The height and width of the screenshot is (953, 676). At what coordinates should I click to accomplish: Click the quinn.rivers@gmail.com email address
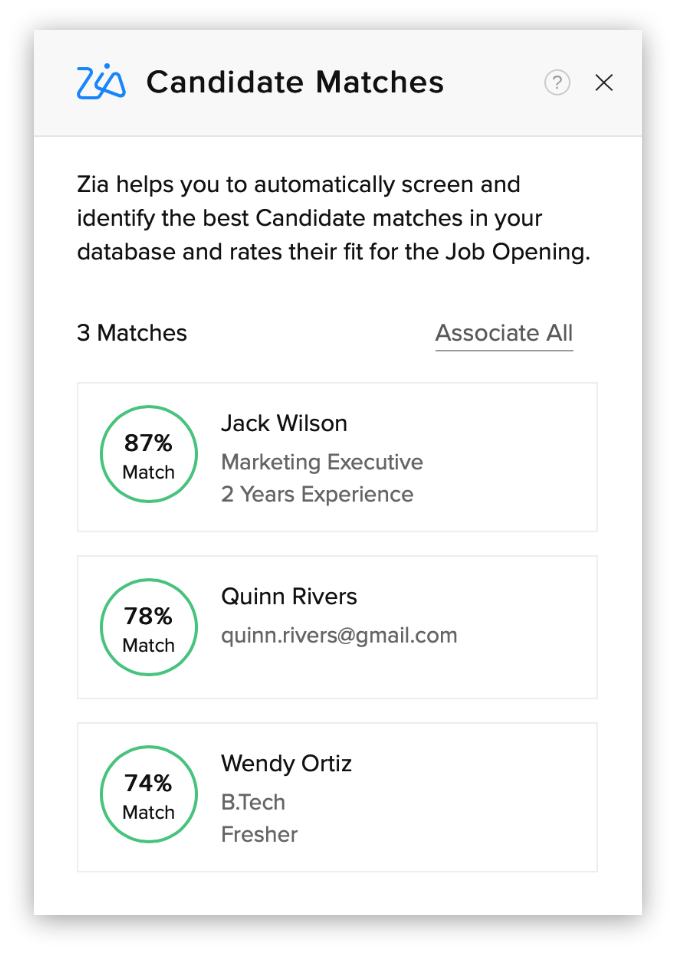pos(339,635)
